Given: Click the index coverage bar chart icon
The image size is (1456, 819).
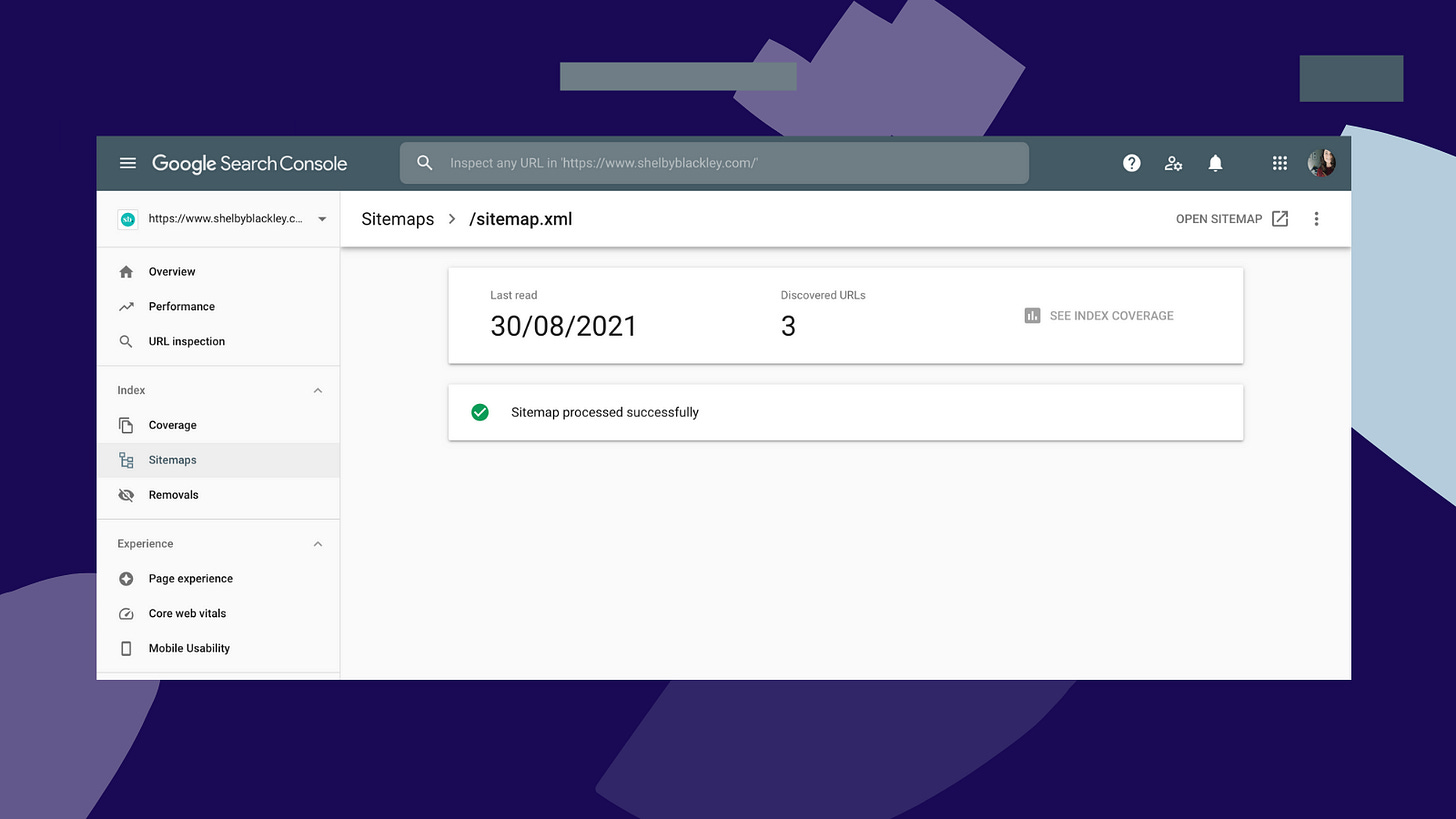Looking at the screenshot, I should 1032,316.
